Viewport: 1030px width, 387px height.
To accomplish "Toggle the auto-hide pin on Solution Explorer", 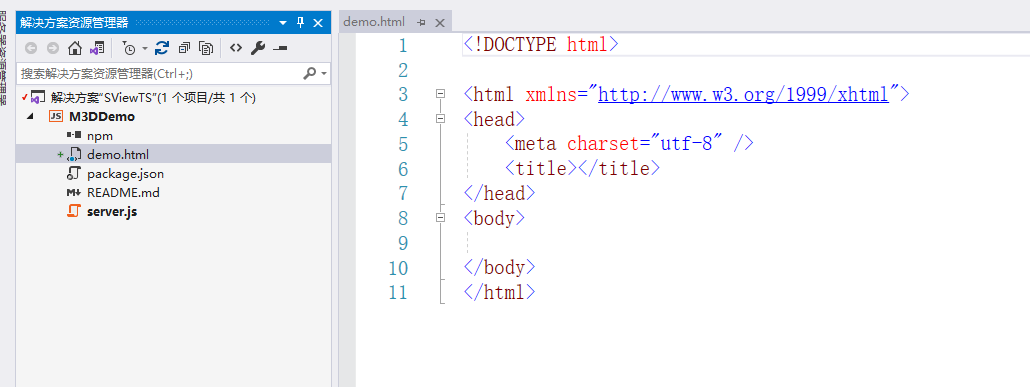I will pyautogui.click(x=300, y=23).
